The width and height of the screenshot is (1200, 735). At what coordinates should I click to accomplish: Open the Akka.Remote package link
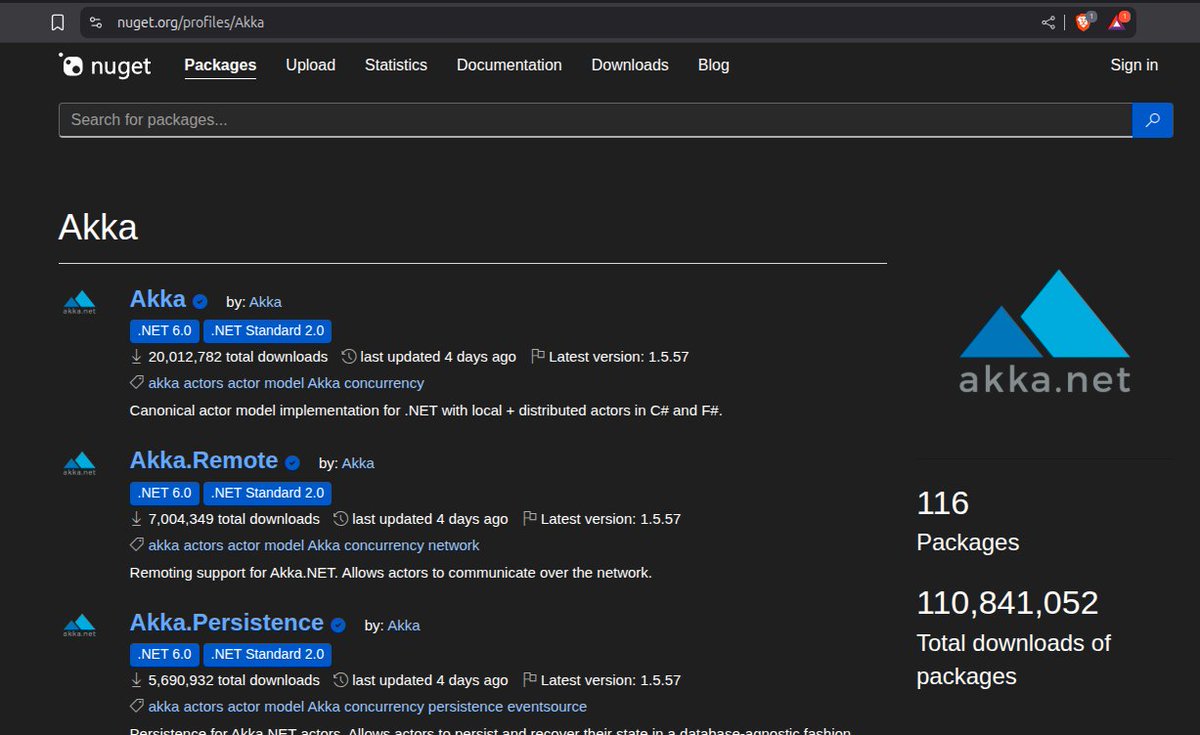click(204, 461)
